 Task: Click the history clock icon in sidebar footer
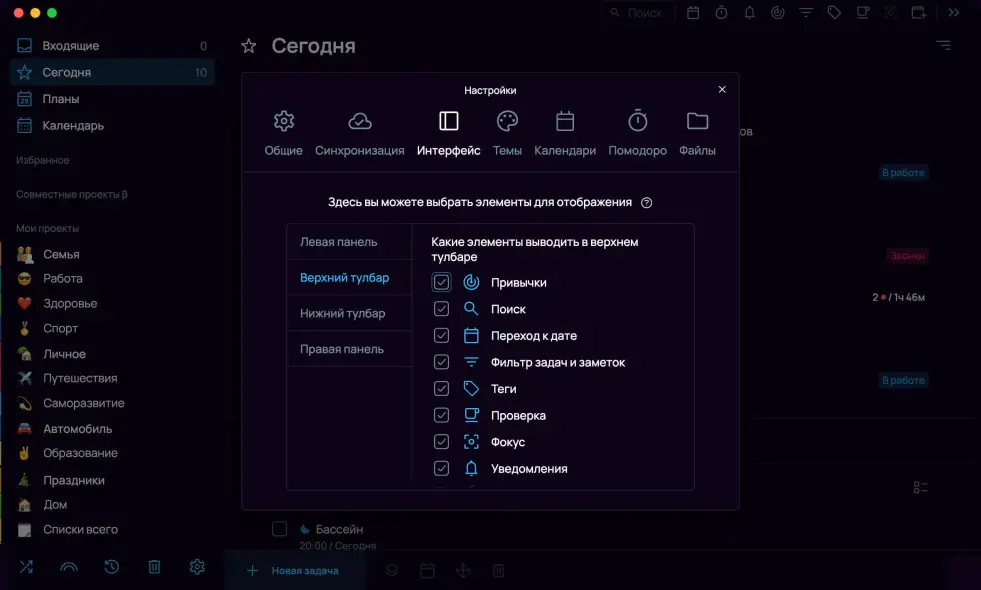[112, 567]
